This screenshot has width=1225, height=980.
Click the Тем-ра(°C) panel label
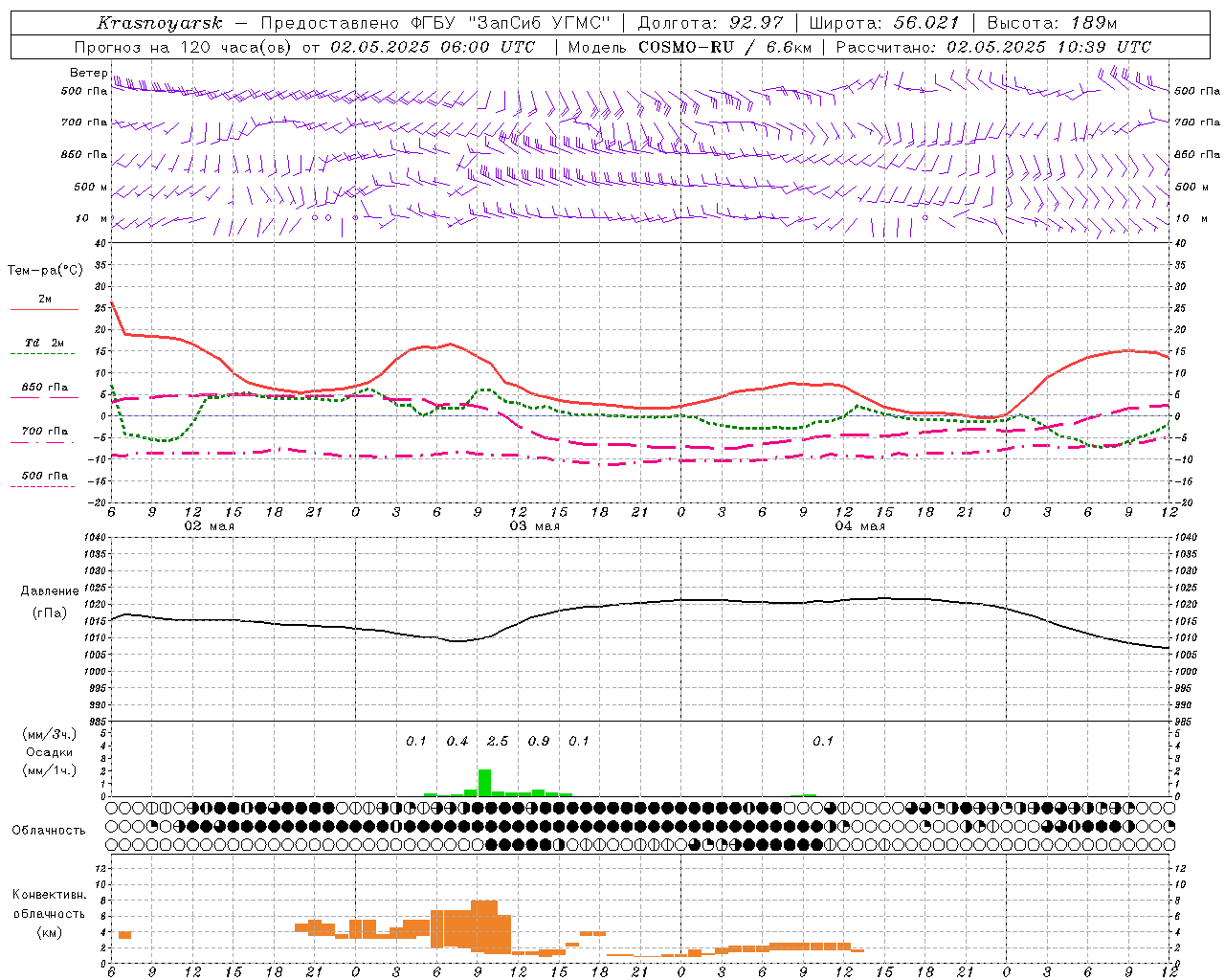tap(45, 271)
